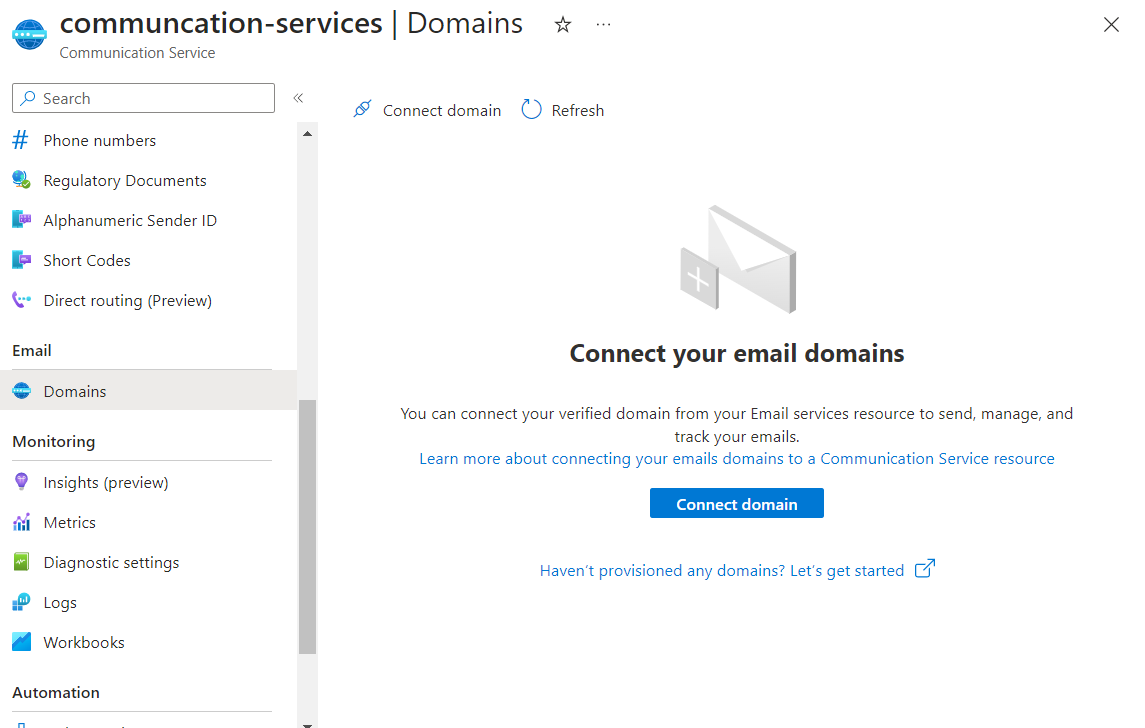The width and height of the screenshot is (1145, 728).
Task: Click the Automation section heading
Action: 56,692
